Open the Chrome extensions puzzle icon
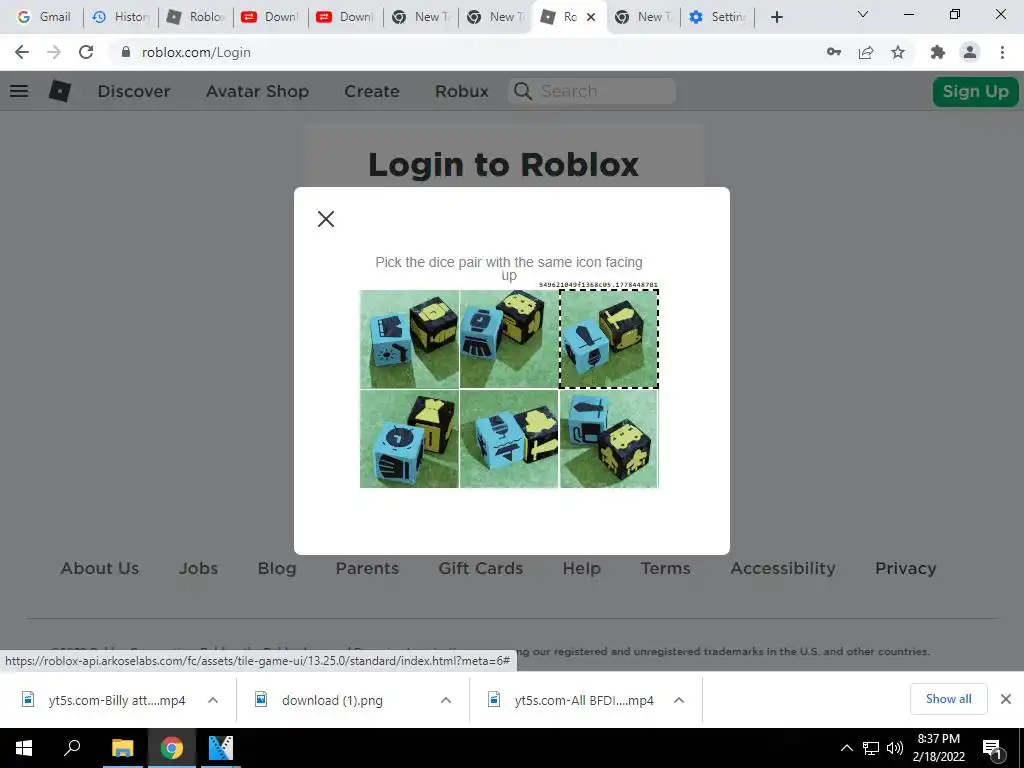This screenshot has height=768, width=1024. 937,52
